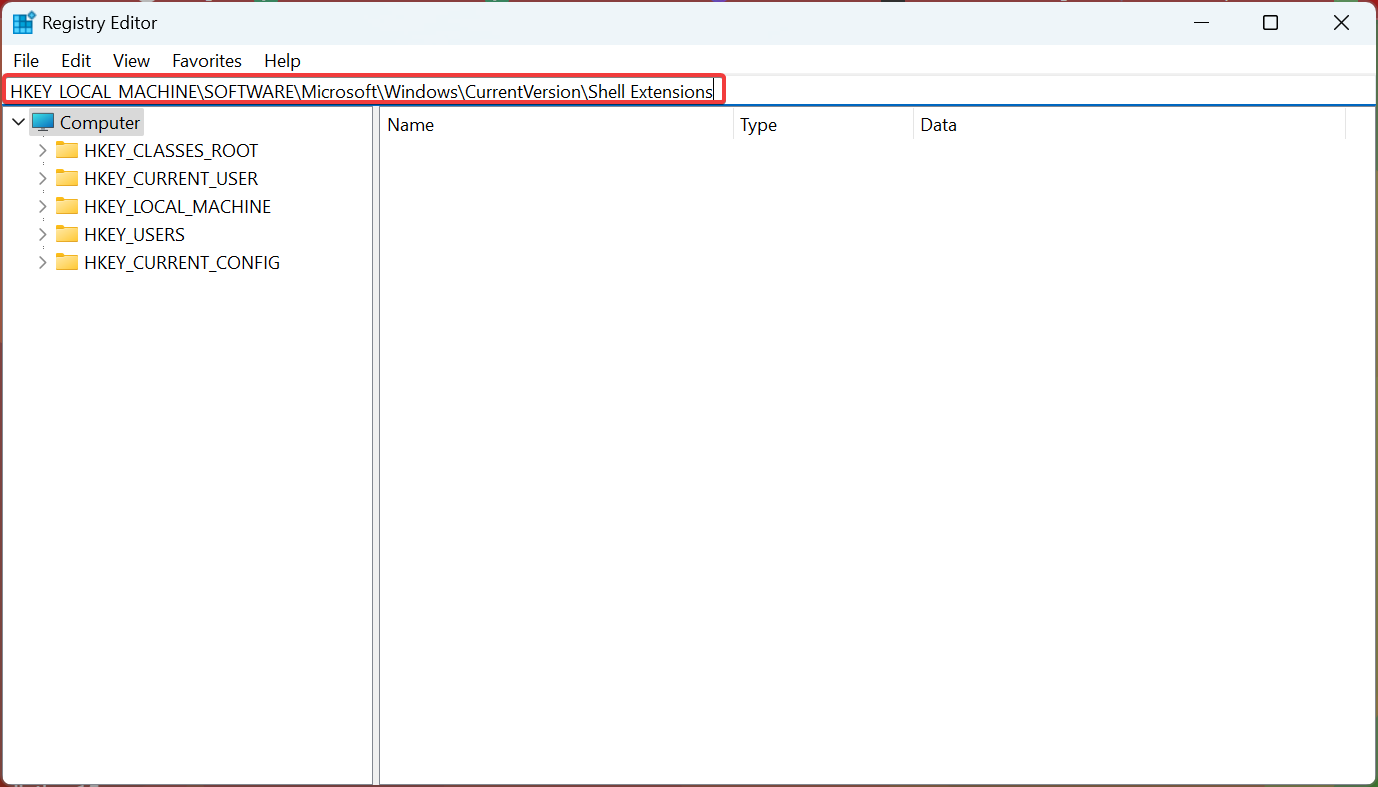
Task: Select the HKEY_CURRENT_CONFIG label
Action: point(182,263)
